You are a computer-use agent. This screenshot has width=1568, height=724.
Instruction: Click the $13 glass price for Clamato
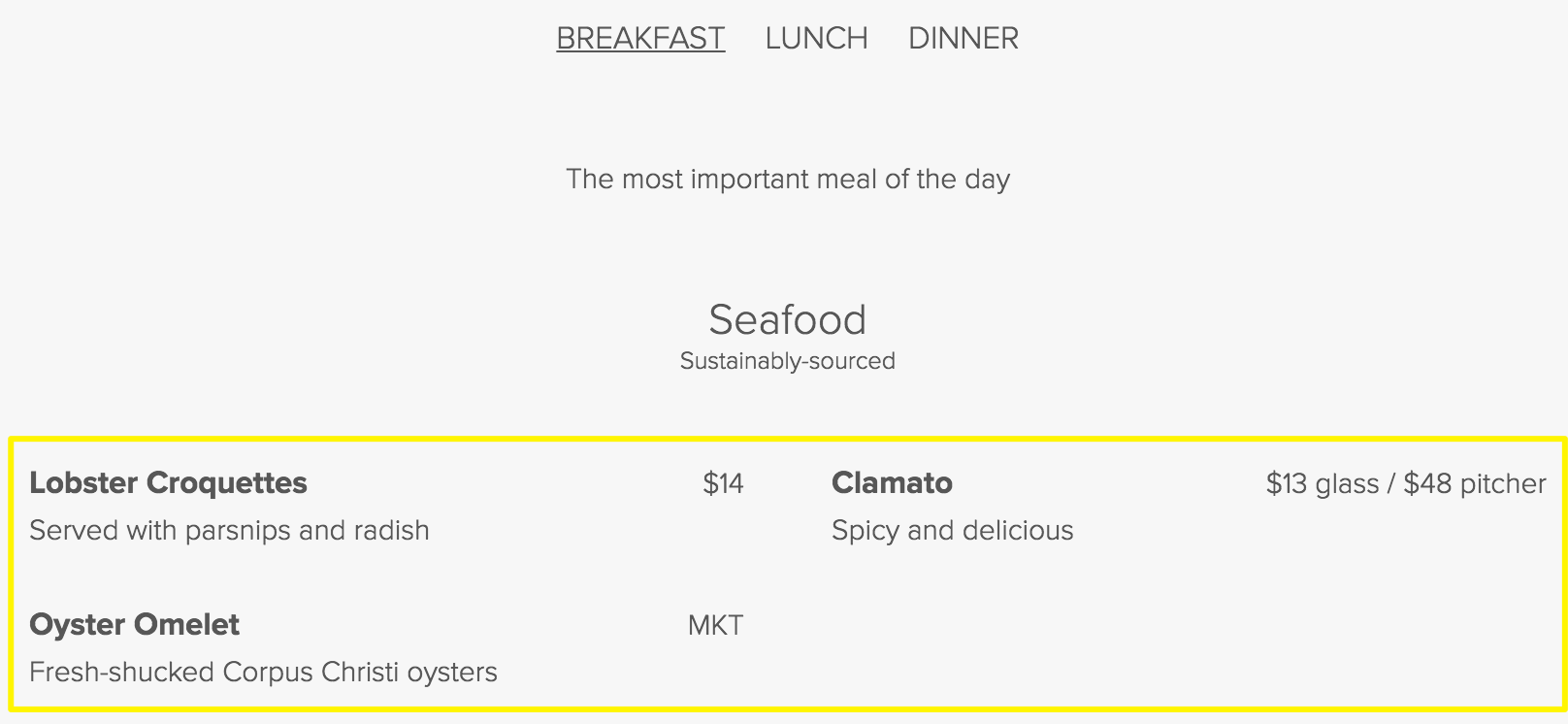coord(1322,483)
